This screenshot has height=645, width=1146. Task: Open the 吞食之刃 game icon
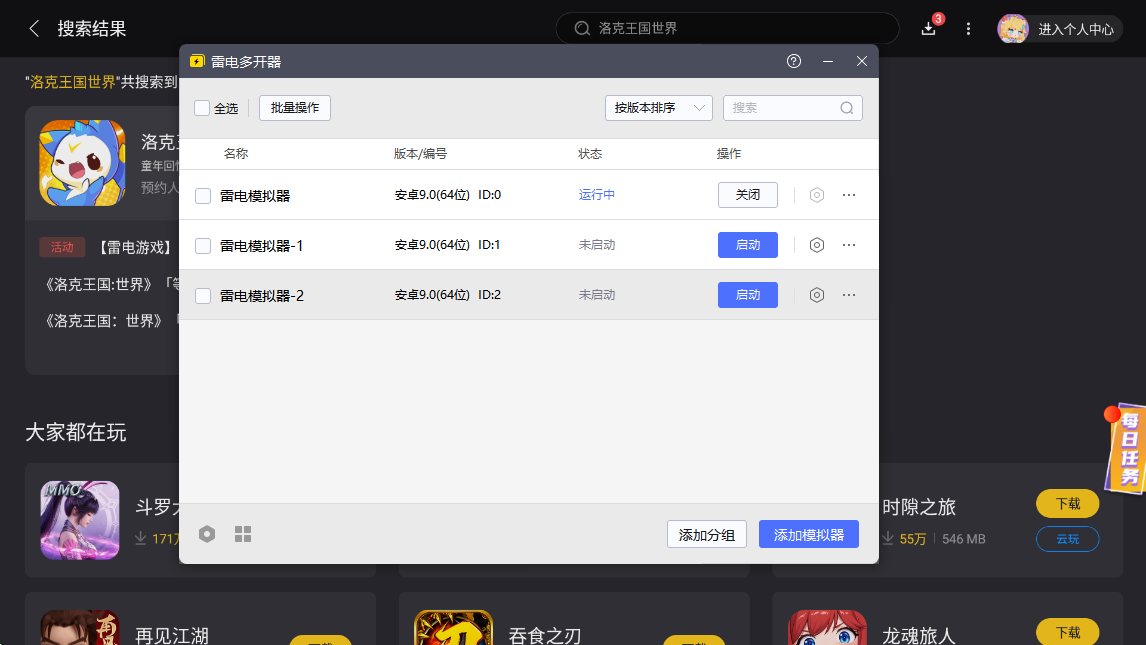453,627
